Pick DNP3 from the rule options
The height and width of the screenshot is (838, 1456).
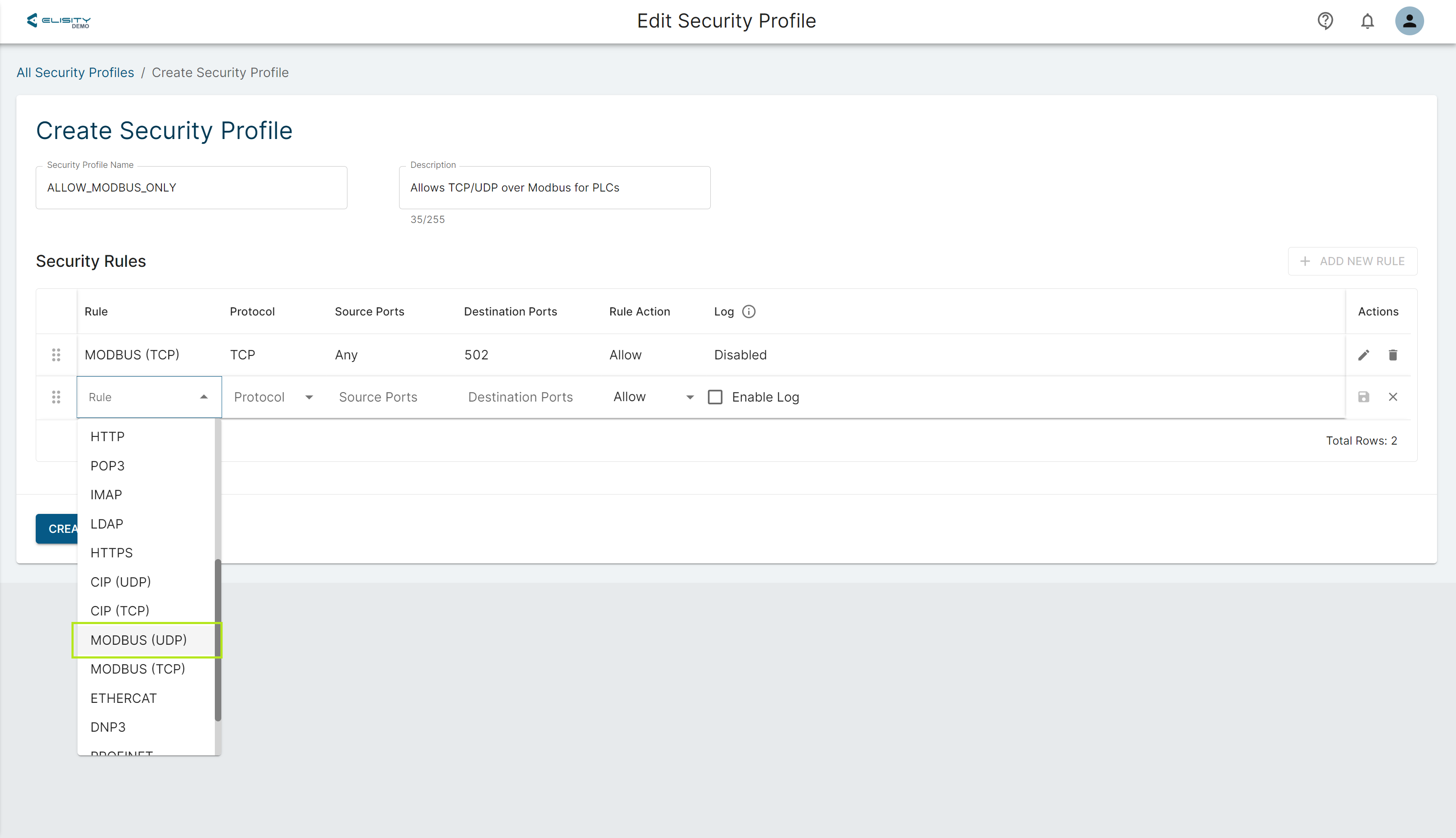click(108, 727)
